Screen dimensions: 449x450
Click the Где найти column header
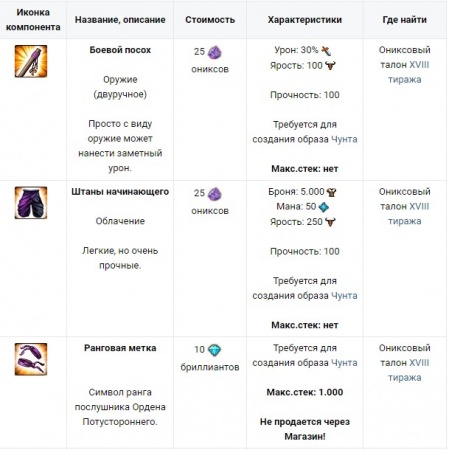point(405,20)
